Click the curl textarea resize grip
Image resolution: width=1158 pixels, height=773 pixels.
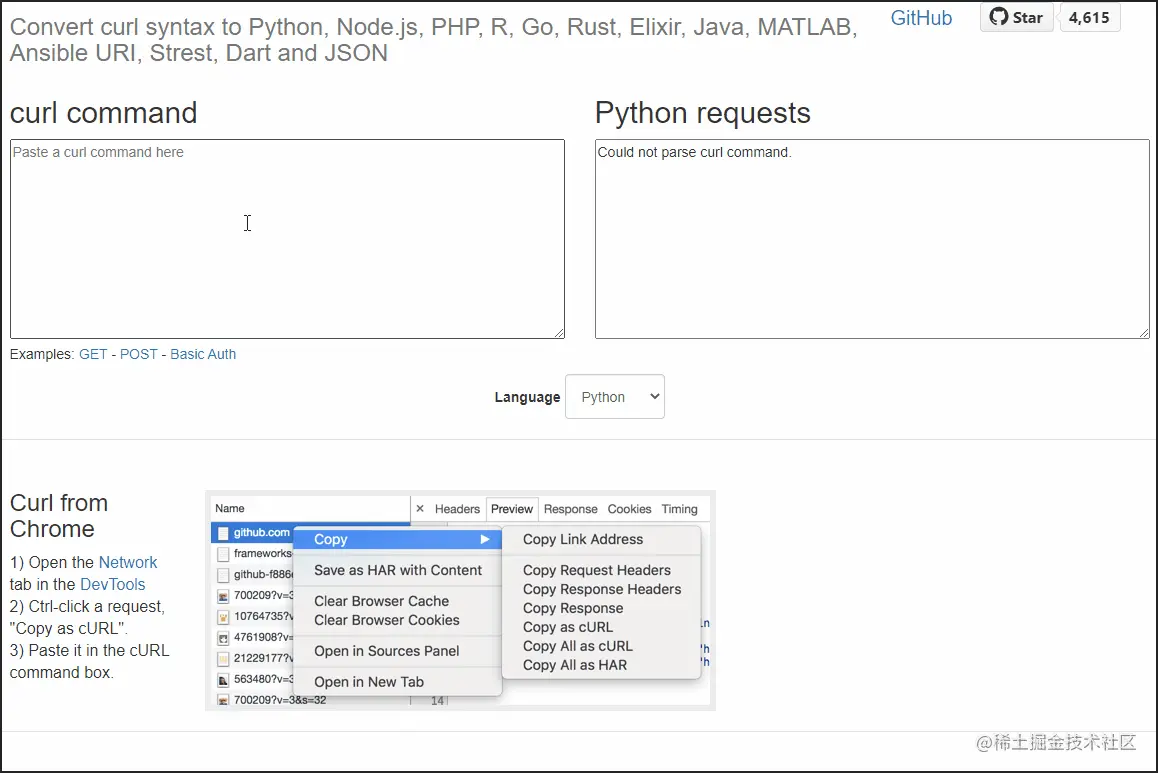coord(559,333)
